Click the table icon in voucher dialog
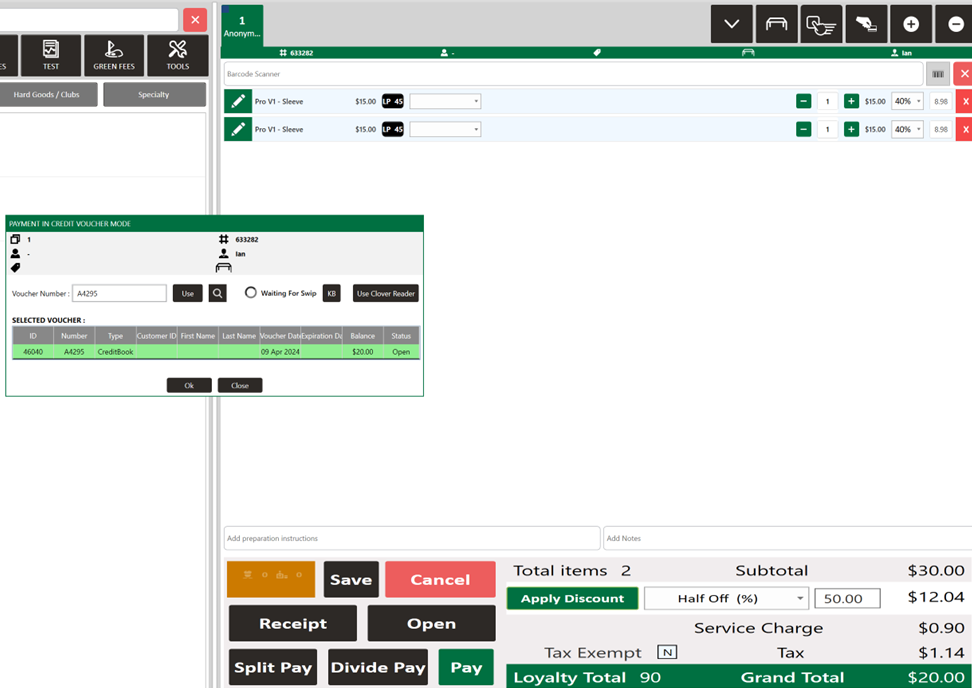 pos(224,268)
